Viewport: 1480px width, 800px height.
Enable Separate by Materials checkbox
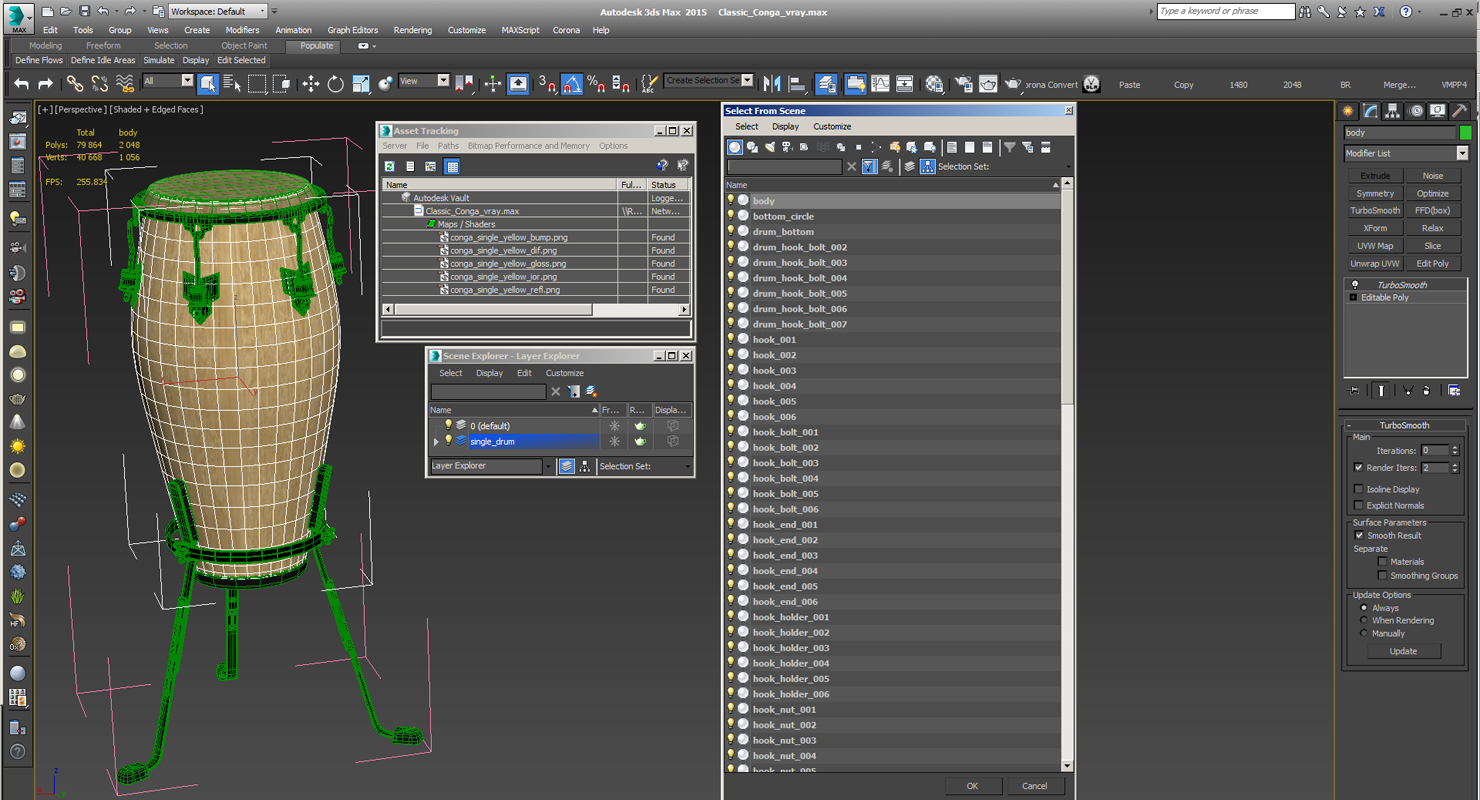pos(1382,562)
